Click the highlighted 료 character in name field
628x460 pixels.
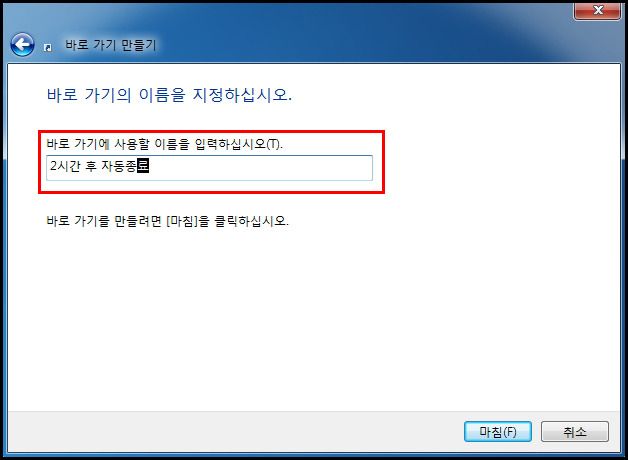tap(143, 166)
